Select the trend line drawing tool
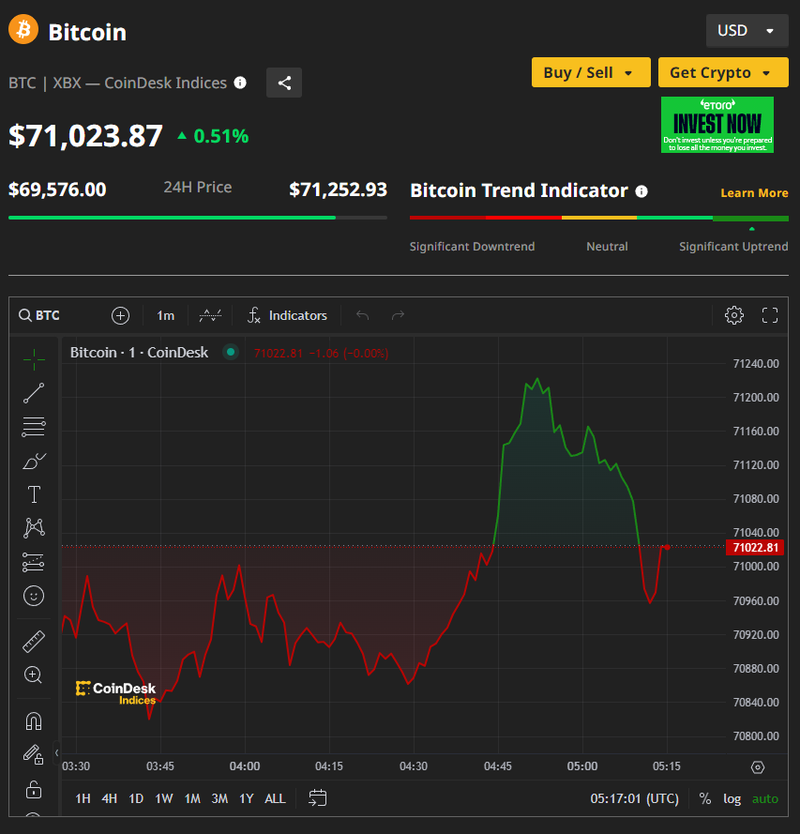This screenshot has height=834, width=800. (33, 392)
